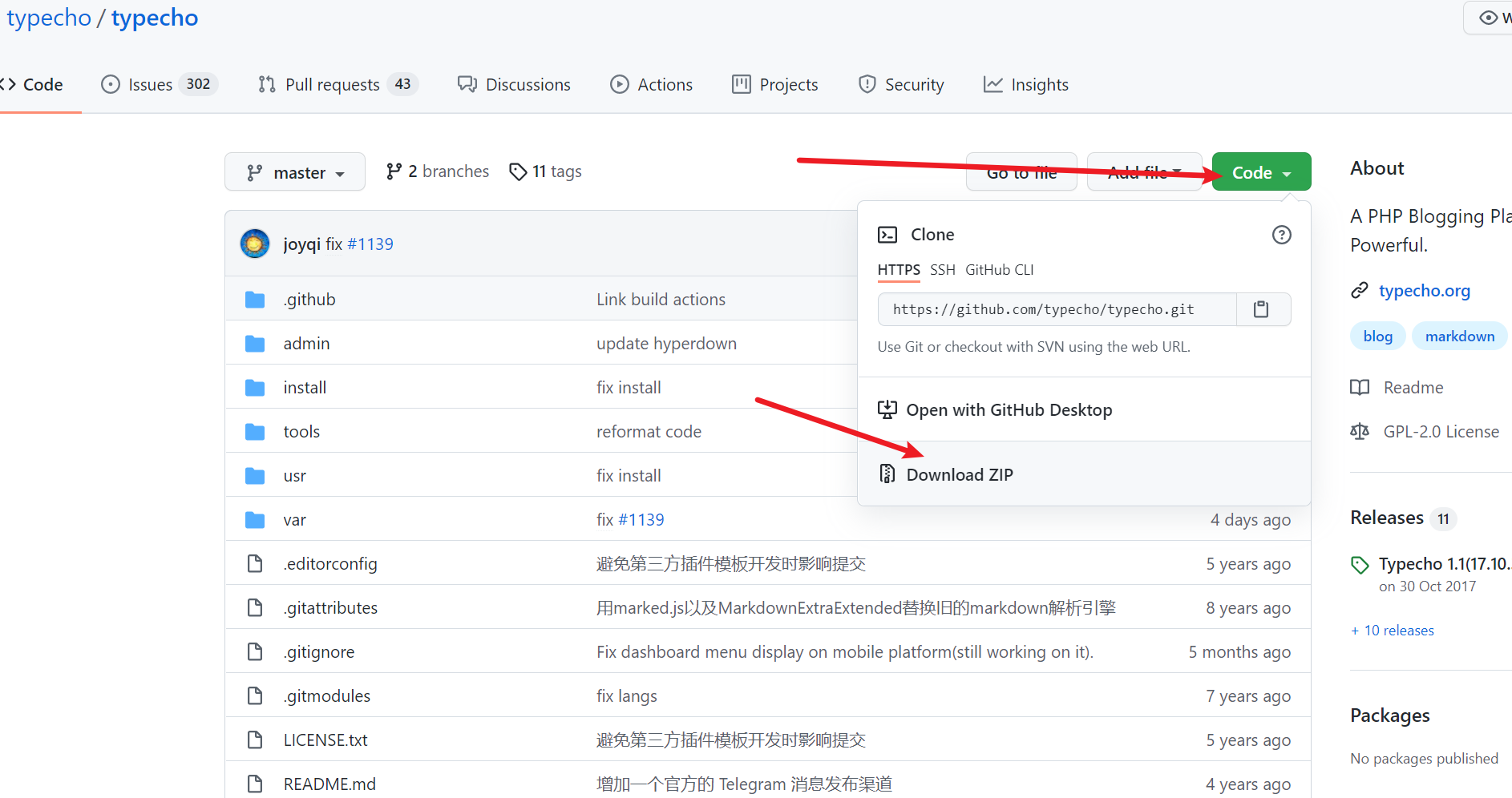The width and height of the screenshot is (1512, 798).
Task: Click the typecho.org website link
Action: coord(1424,291)
